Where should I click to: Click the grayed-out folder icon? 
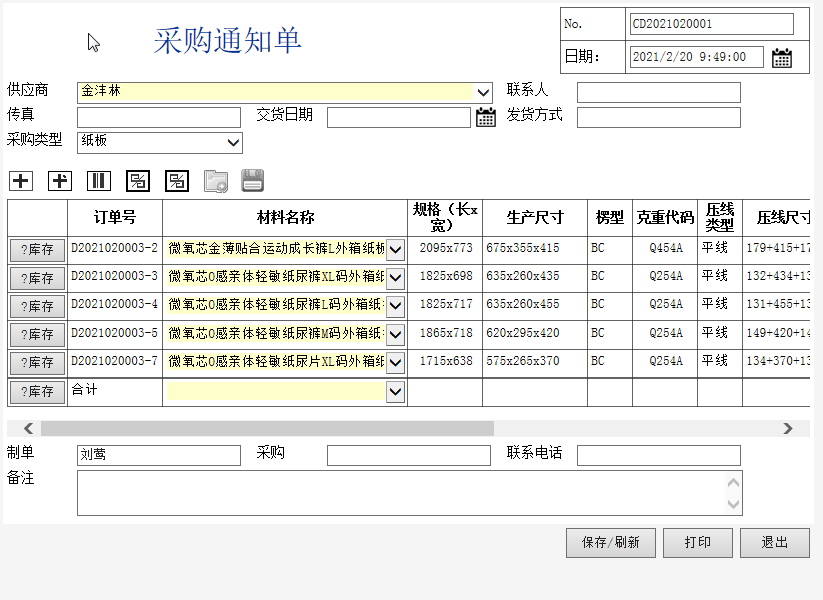click(216, 181)
